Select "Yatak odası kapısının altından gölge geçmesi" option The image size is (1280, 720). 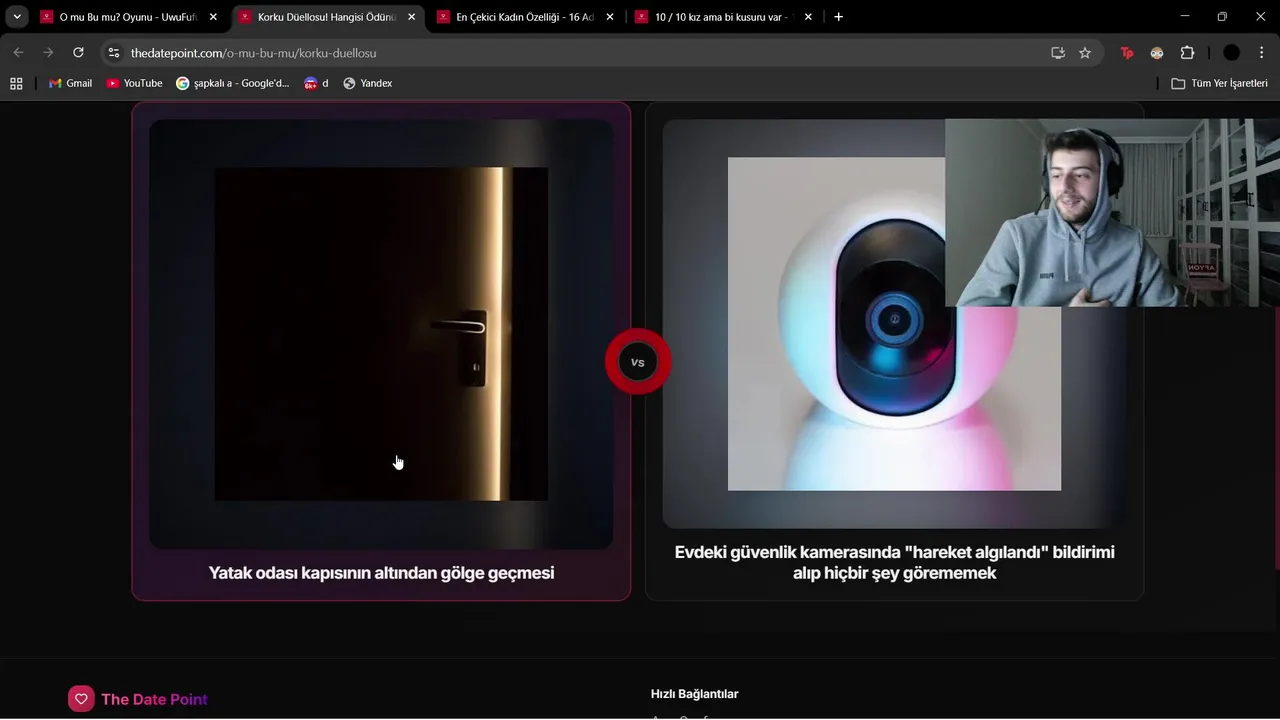pyautogui.click(x=381, y=573)
